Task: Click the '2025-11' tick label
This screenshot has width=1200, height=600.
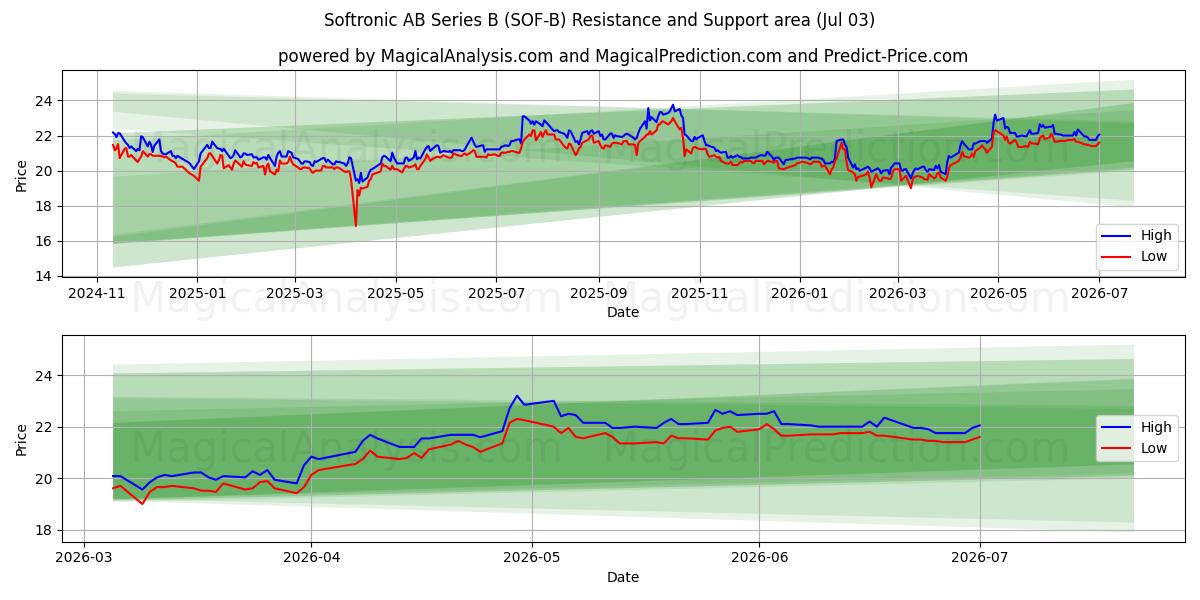Action: [x=700, y=294]
